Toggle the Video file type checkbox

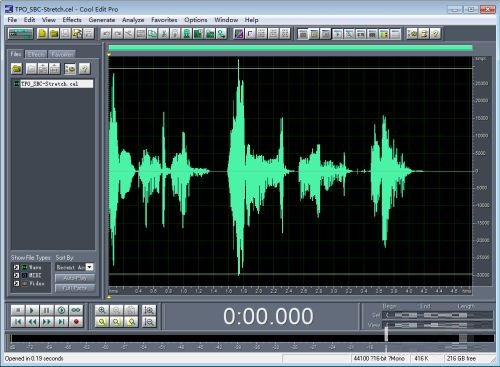16,284
